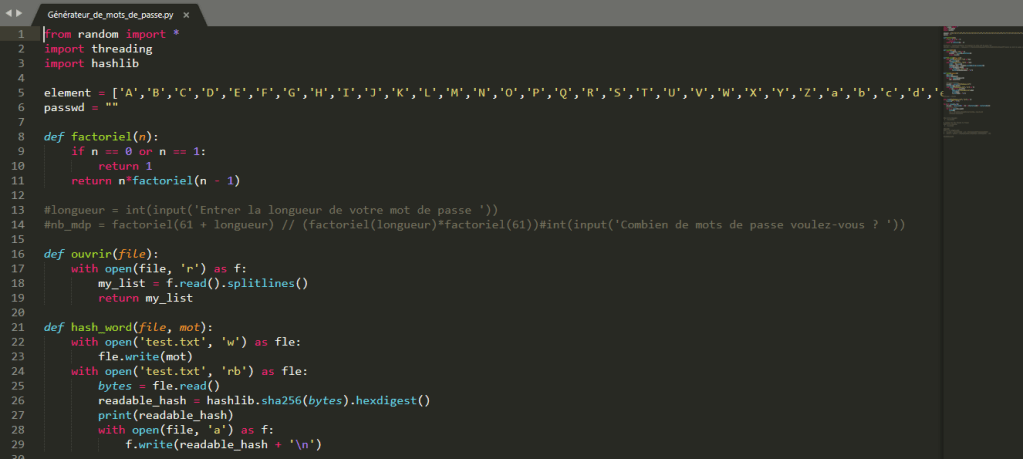Click line number 21 in gutter
This screenshot has height=459, width=1023.
click(x=17, y=327)
